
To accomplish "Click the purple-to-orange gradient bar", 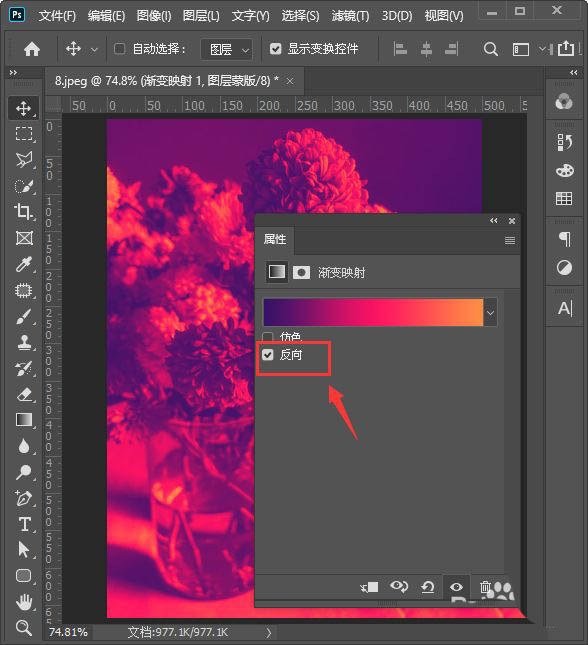I will (373, 313).
